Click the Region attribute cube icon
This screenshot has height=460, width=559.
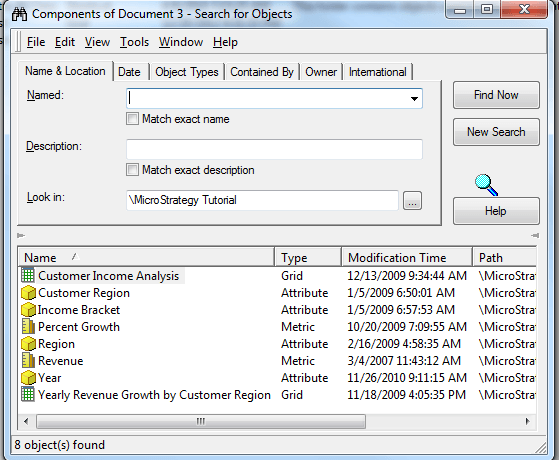(x=28, y=344)
